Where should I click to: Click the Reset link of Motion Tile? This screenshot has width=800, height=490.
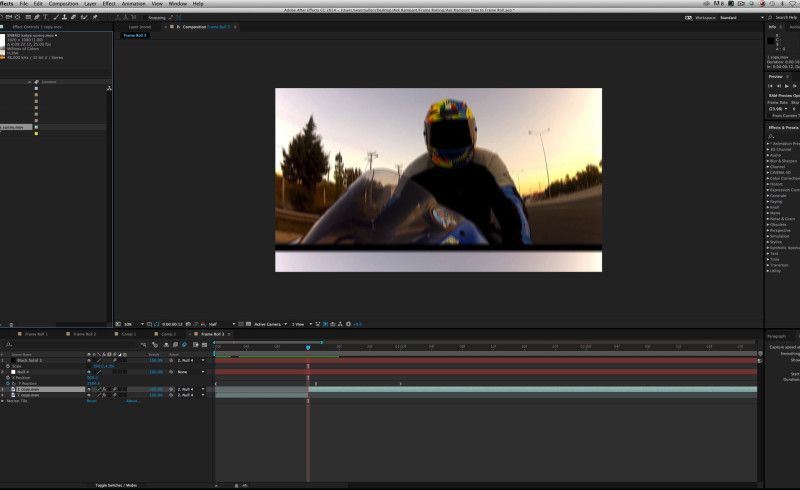point(92,401)
